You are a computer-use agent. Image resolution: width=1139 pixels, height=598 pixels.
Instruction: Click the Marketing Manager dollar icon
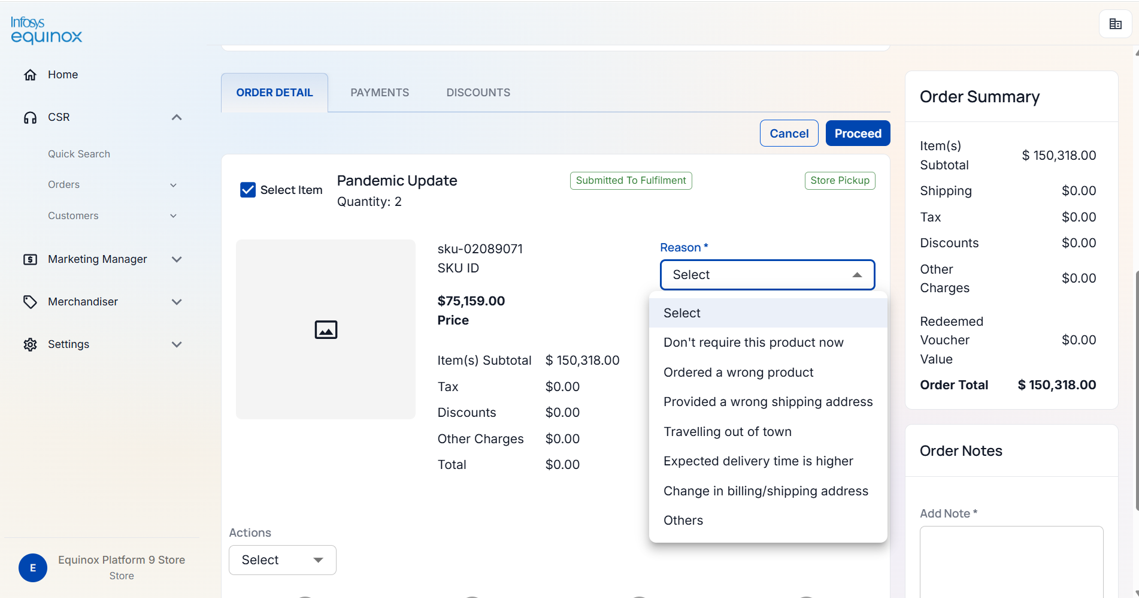tap(30, 259)
